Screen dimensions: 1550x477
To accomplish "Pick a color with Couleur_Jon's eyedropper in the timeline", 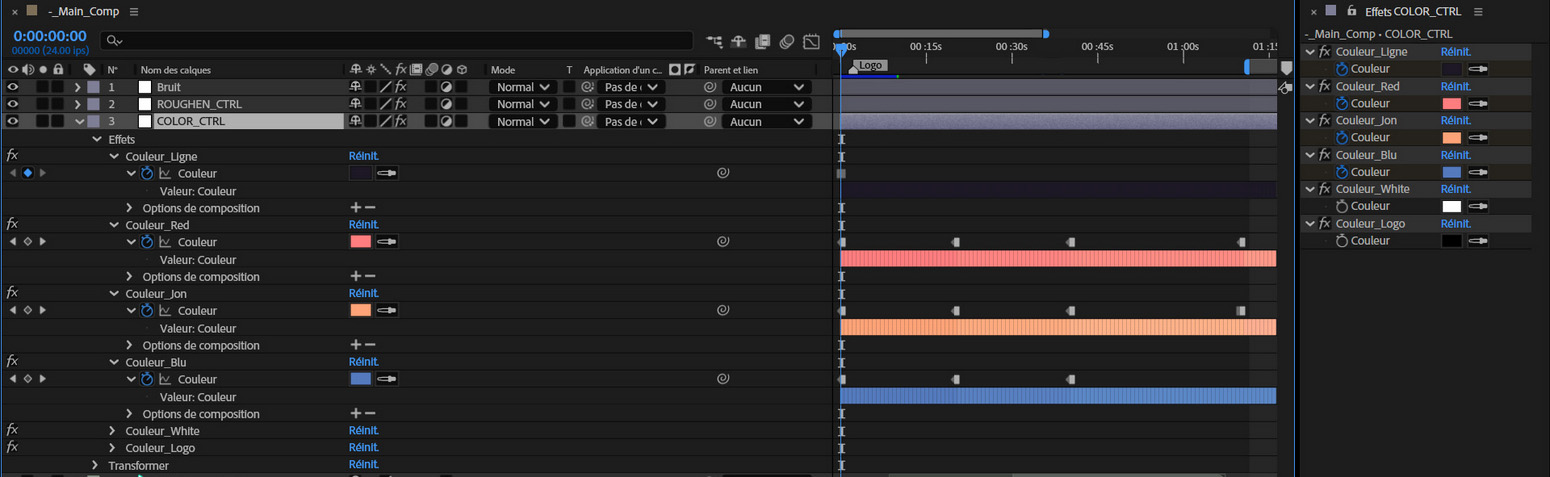I will (386, 311).
